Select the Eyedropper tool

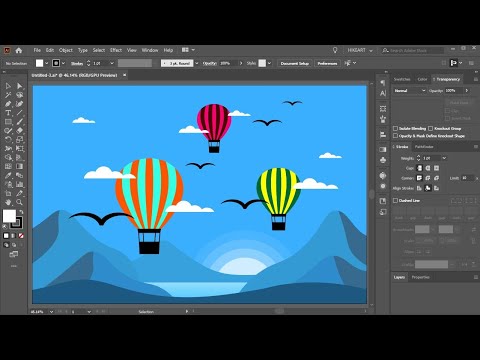[8, 175]
